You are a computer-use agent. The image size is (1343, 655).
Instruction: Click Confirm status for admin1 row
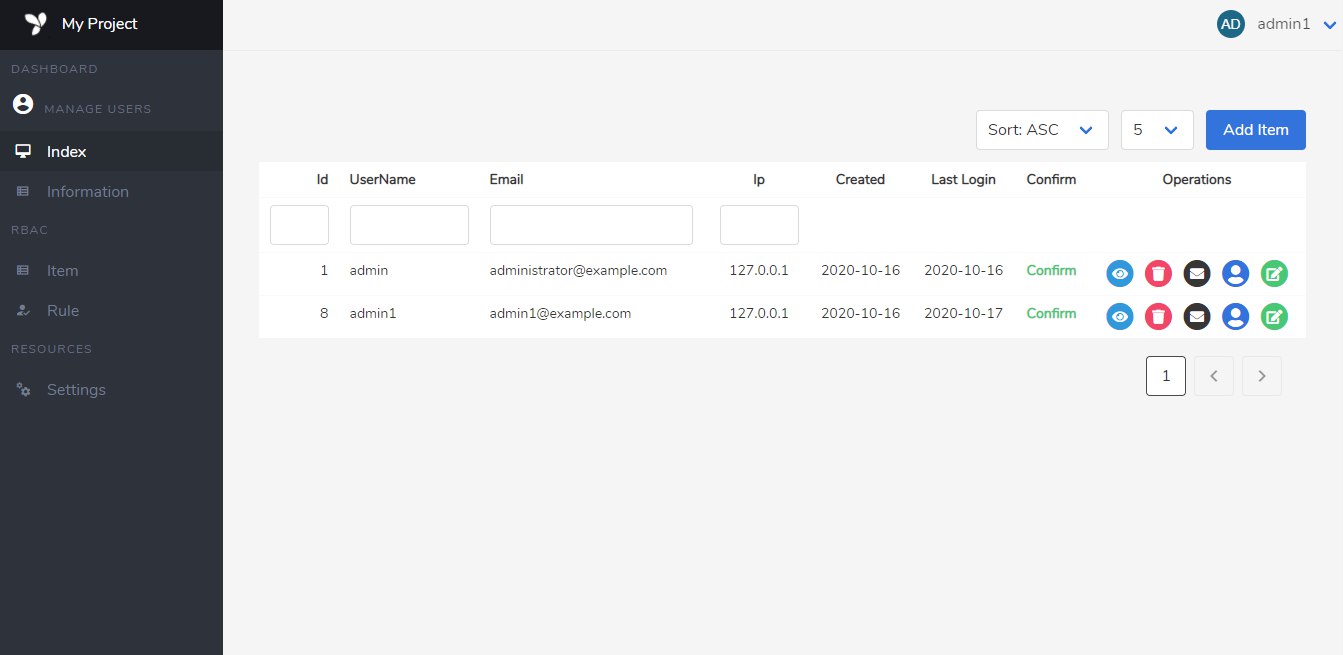1051,314
